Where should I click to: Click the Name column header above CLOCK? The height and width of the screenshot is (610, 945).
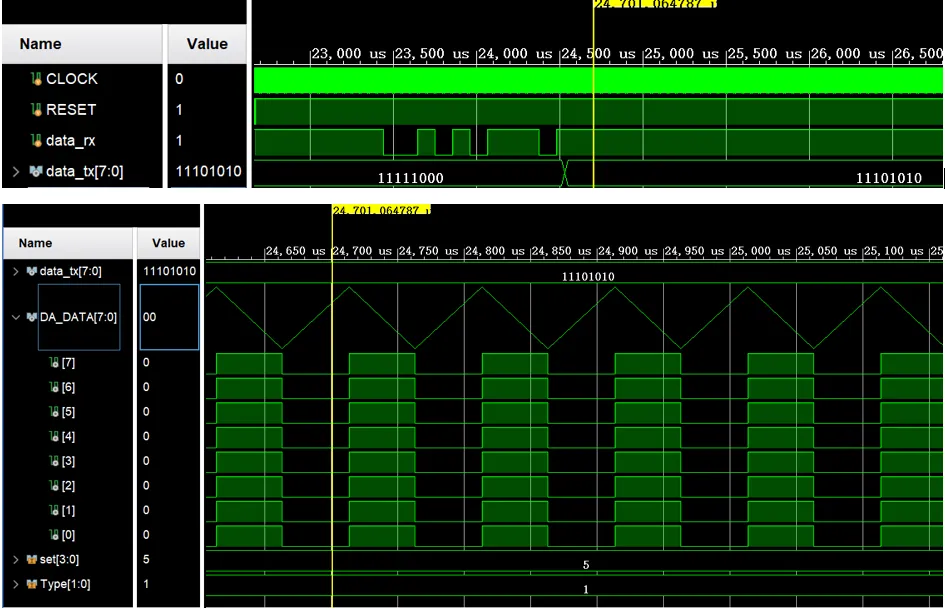[x=40, y=44]
